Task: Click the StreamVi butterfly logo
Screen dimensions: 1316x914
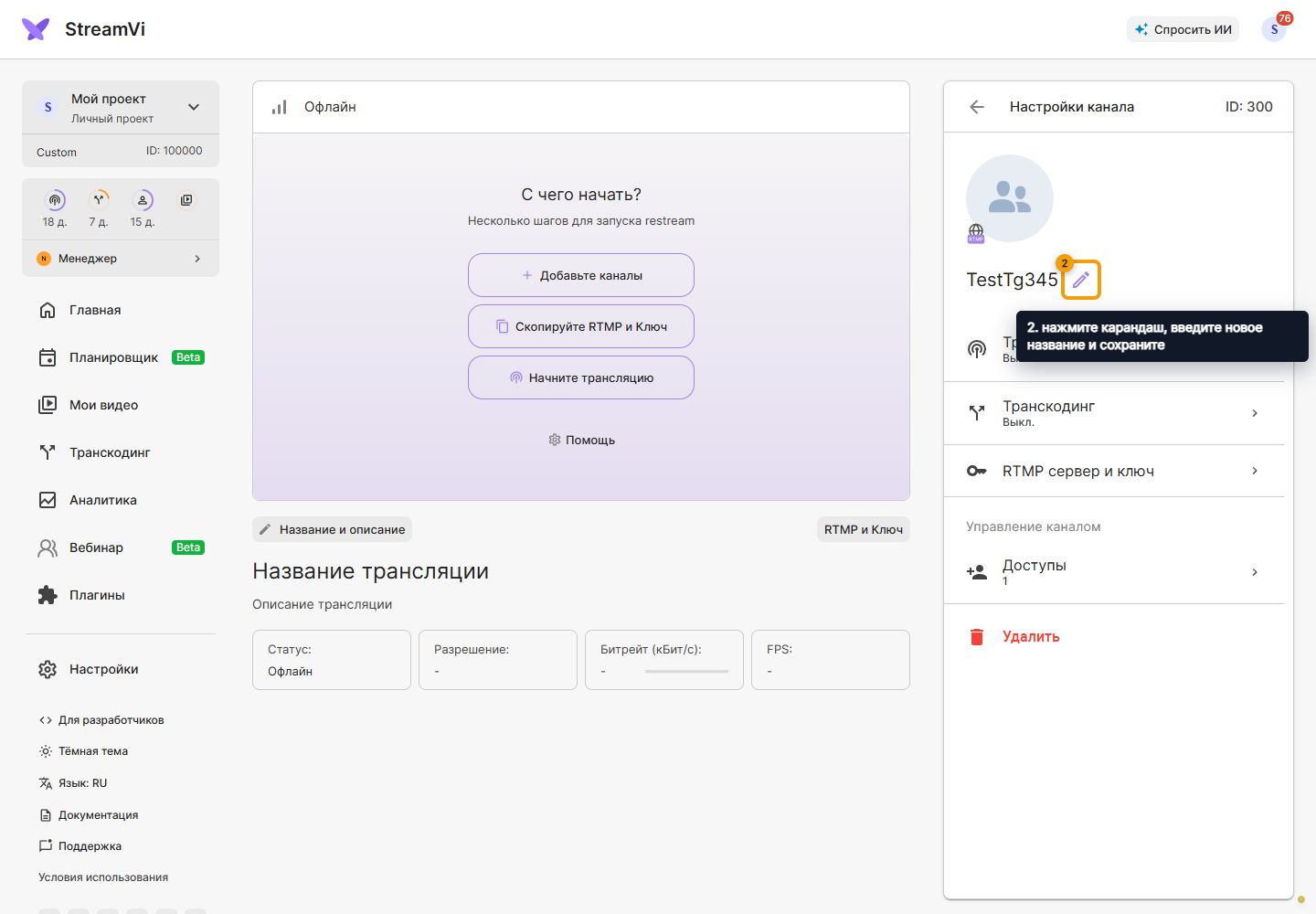Action: point(36,29)
